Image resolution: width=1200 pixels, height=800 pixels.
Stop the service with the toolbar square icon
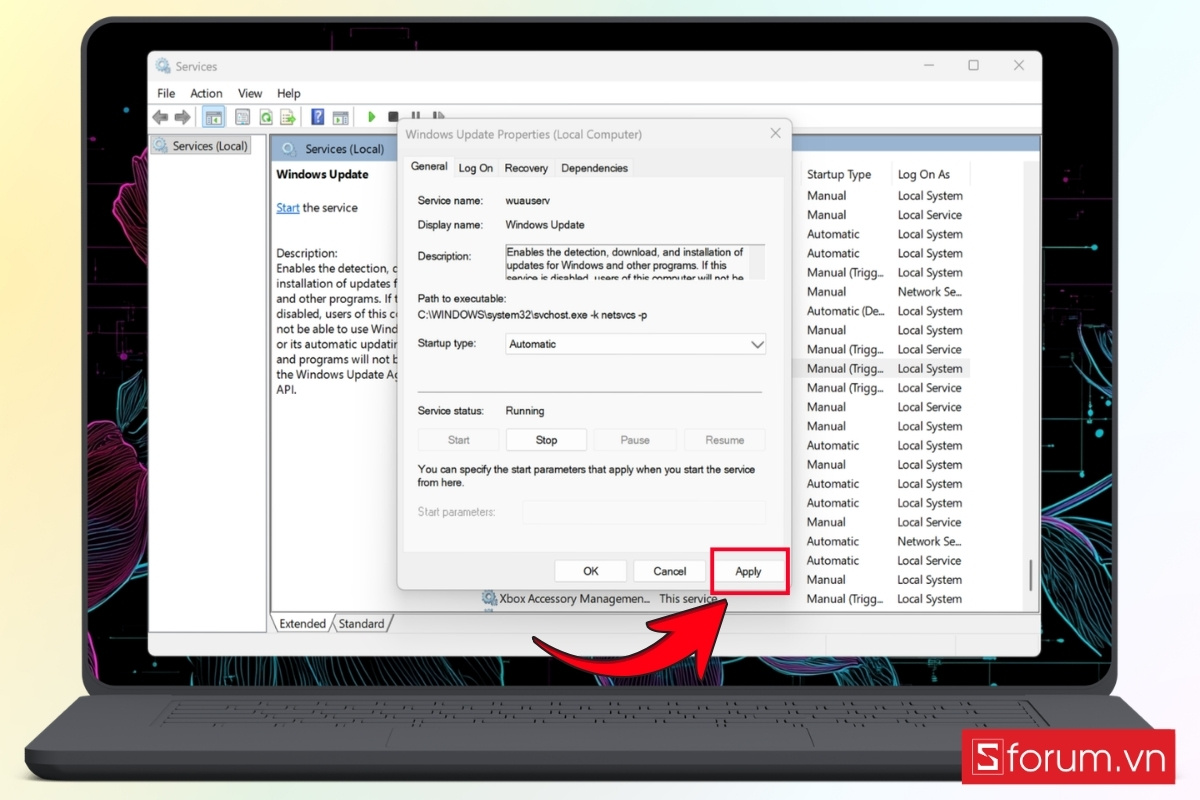click(393, 117)
